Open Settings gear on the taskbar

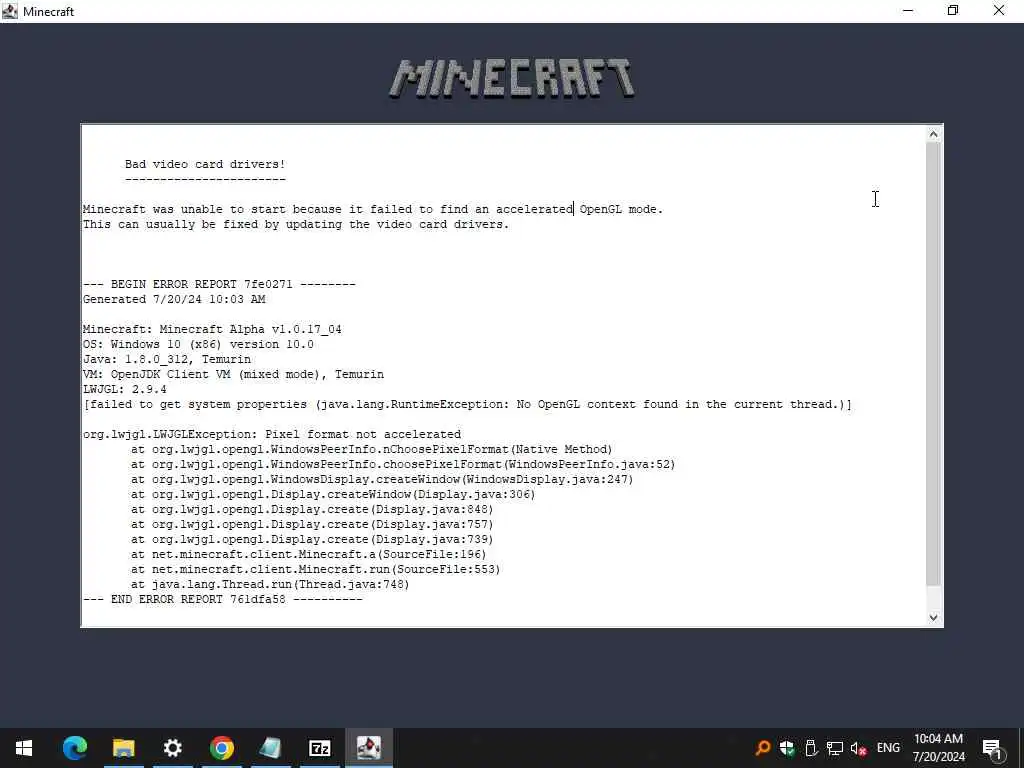[172, 748]
